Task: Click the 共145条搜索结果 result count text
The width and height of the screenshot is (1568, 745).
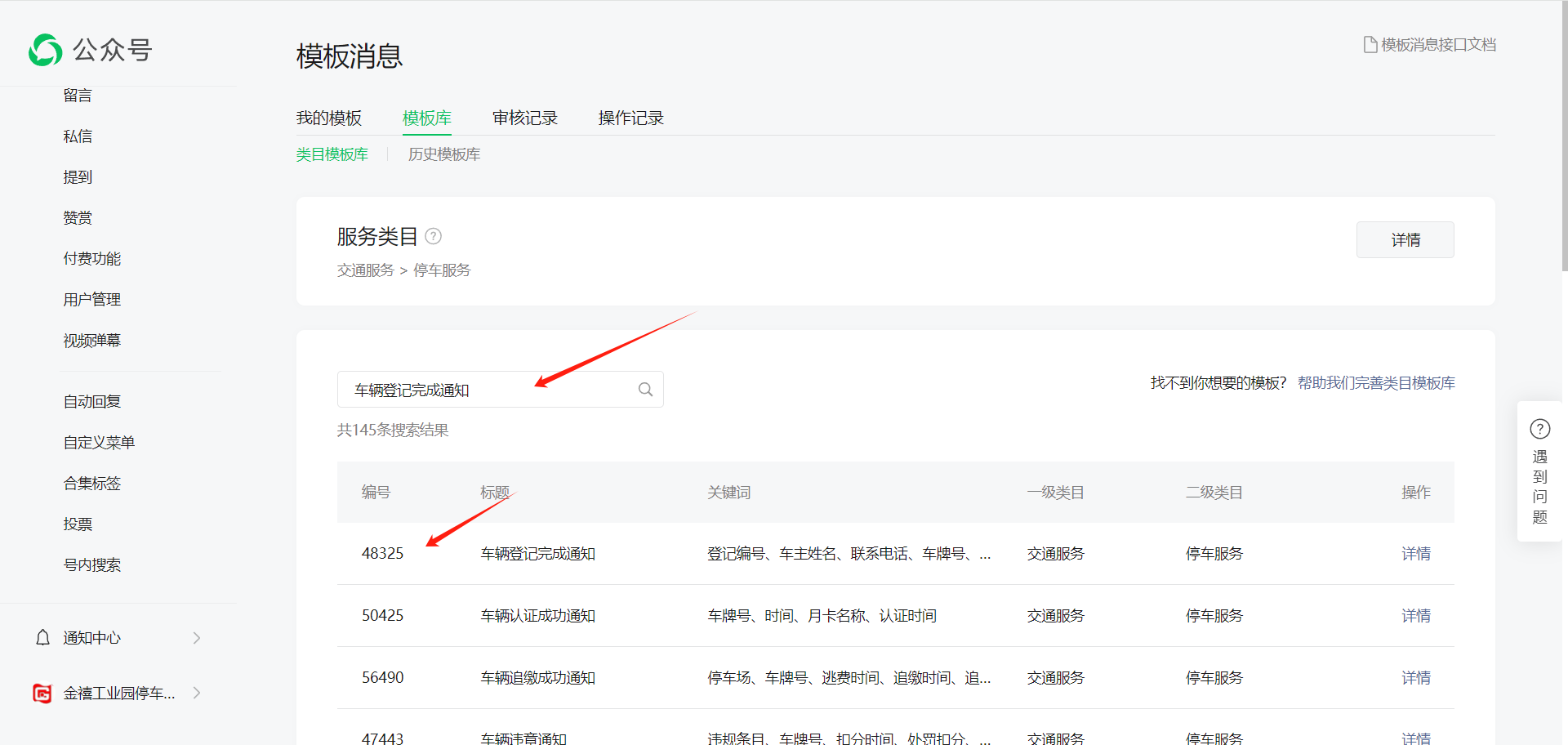Action: click(393, 430)
